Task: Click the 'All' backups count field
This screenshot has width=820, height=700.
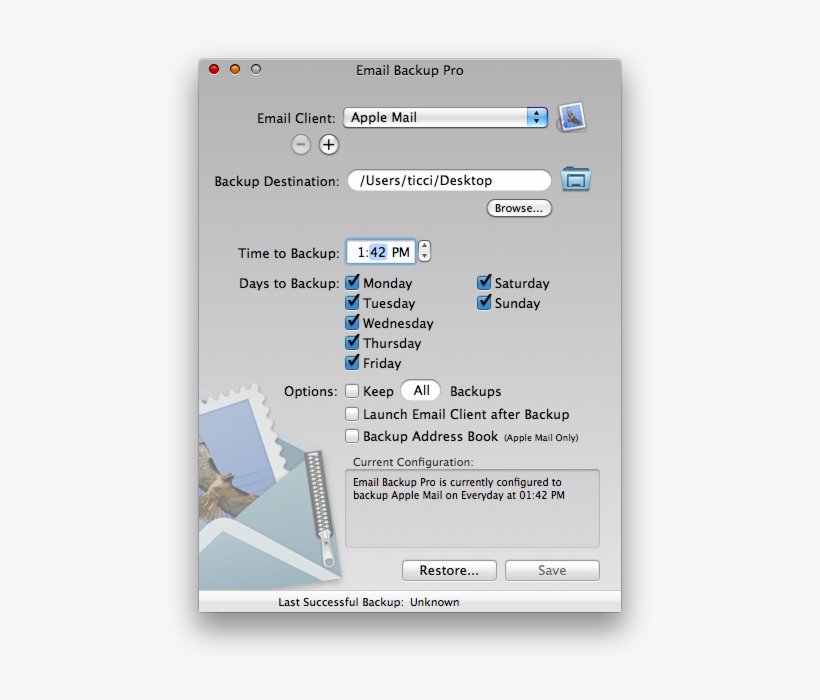Action: [420, 391]
